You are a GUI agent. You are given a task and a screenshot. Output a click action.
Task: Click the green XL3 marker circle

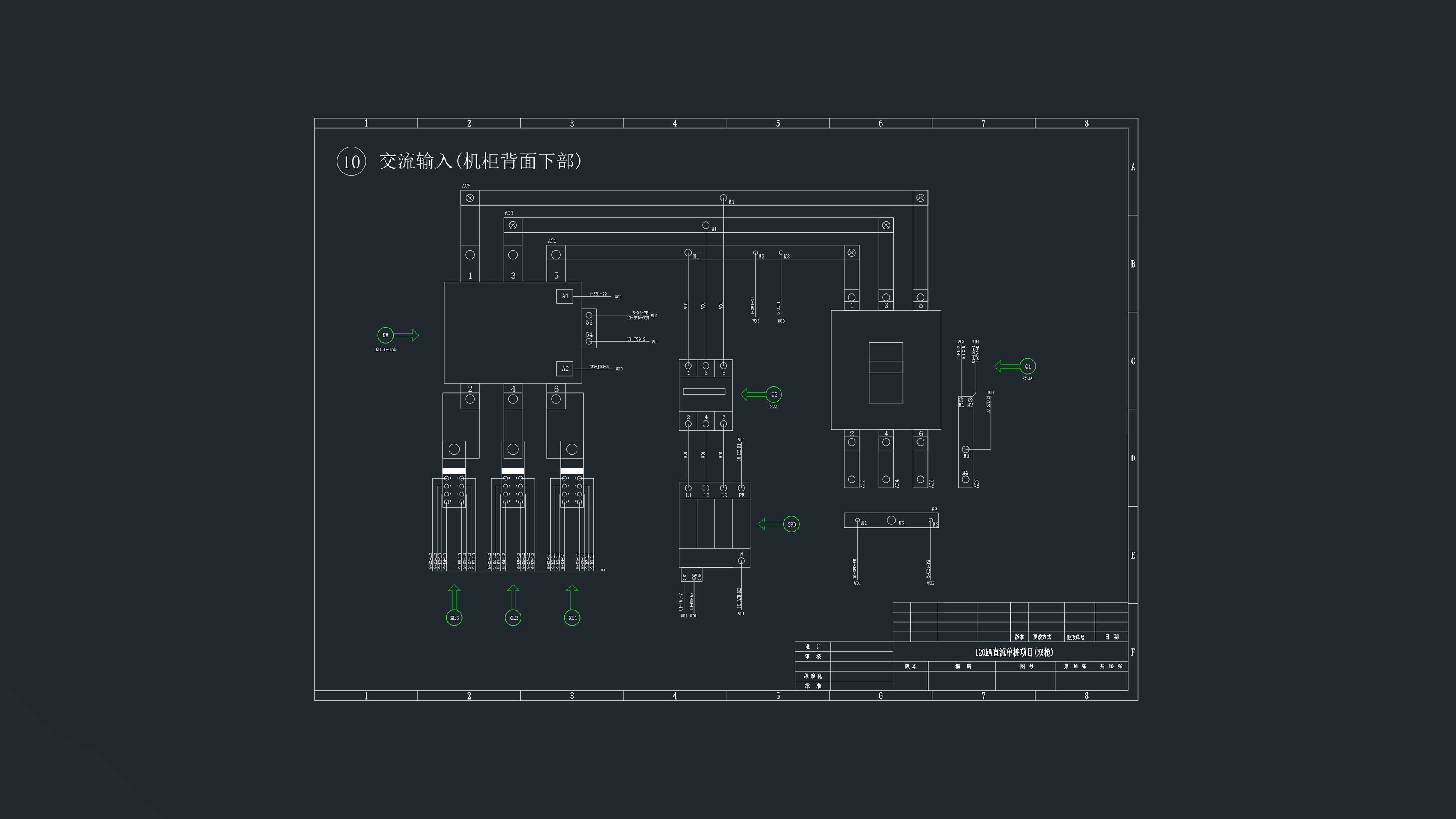[x=455, y=618]
